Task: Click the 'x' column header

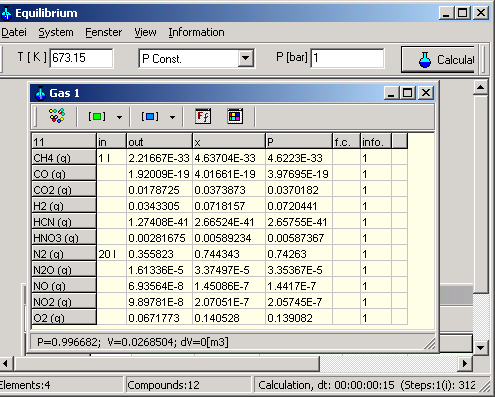Action: pos(229,141)
